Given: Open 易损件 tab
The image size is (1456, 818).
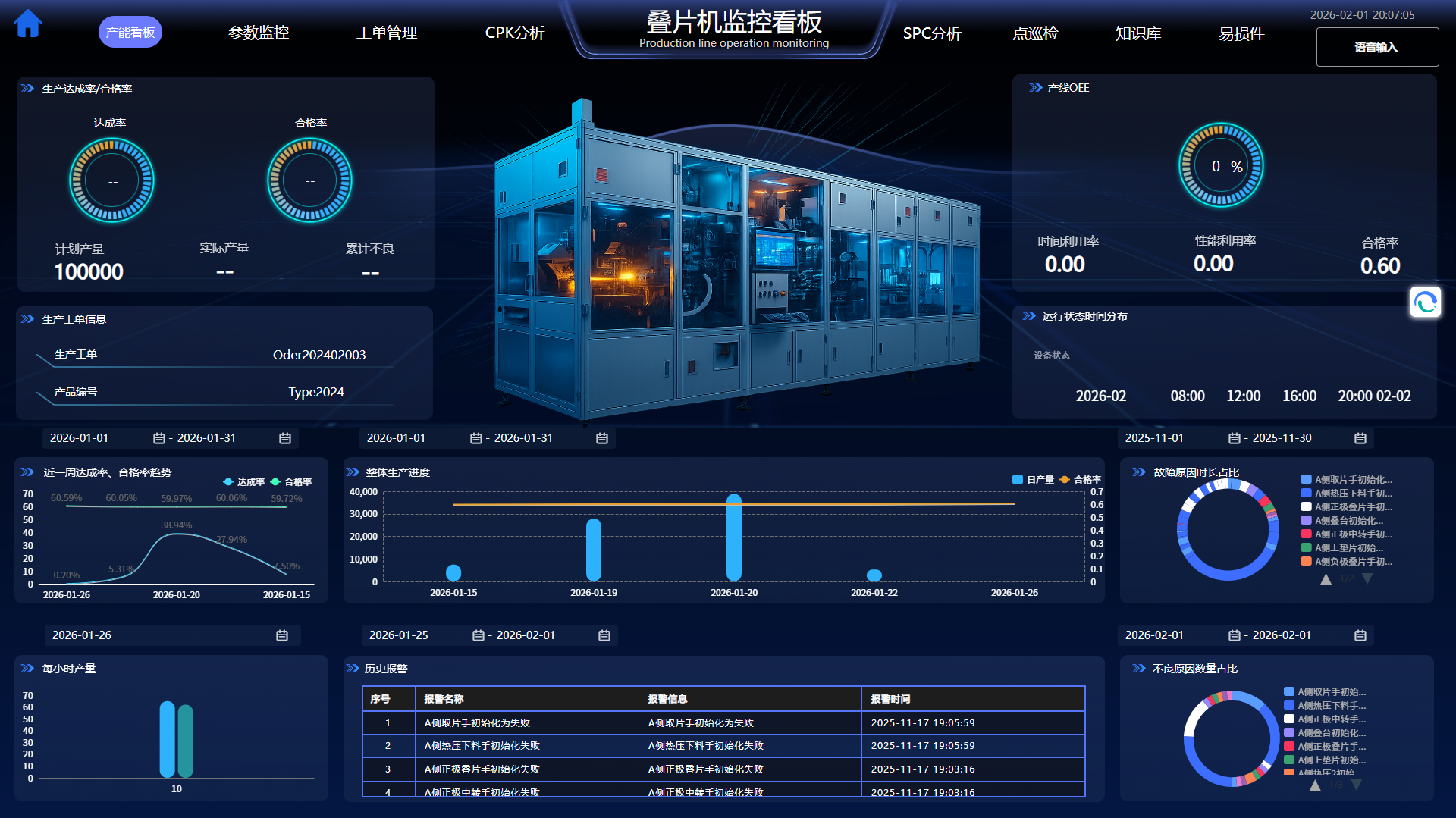Looking at the screenshot, I should 1241,33.
